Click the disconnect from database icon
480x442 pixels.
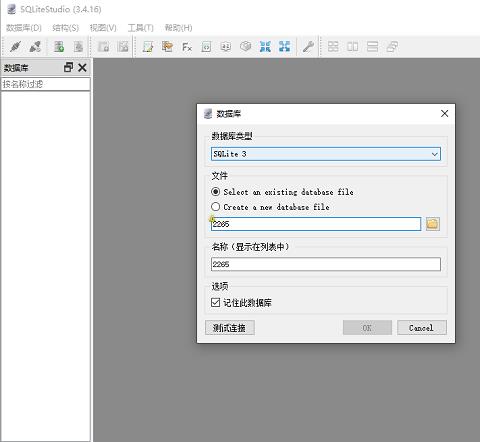point(35,47)
